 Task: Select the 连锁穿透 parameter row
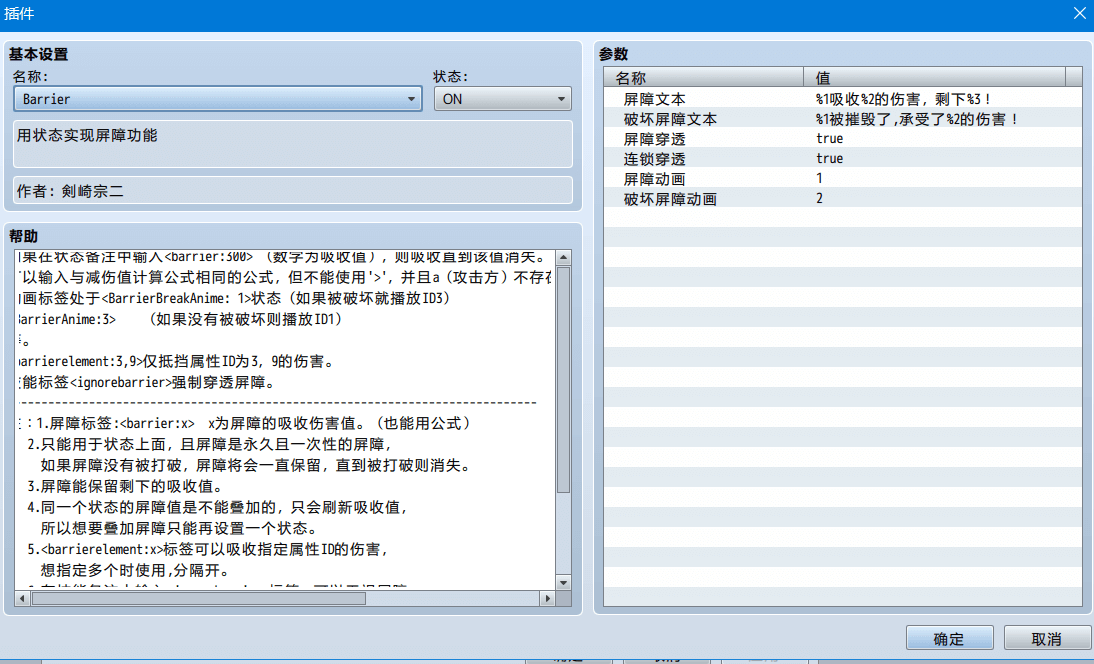843,159
